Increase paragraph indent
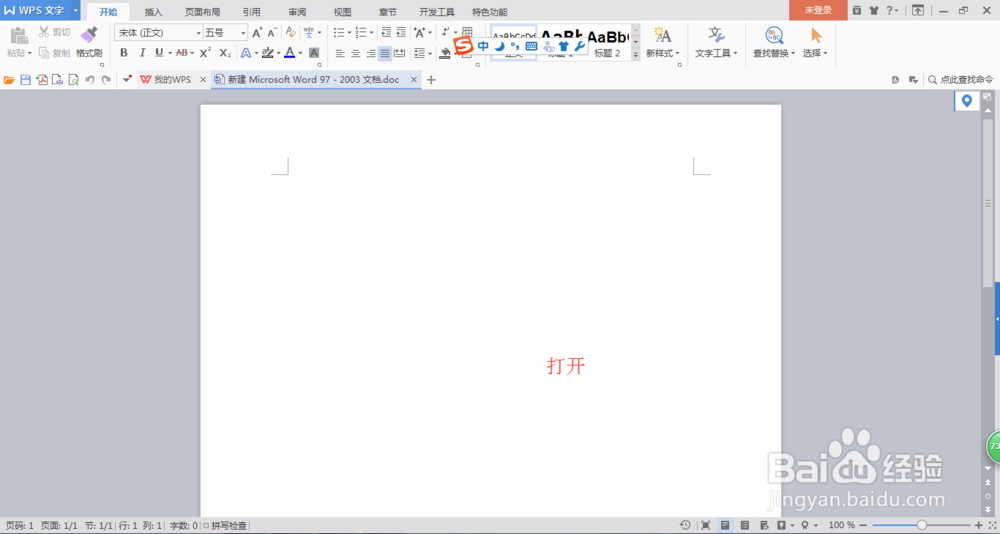 click(401, 33)
